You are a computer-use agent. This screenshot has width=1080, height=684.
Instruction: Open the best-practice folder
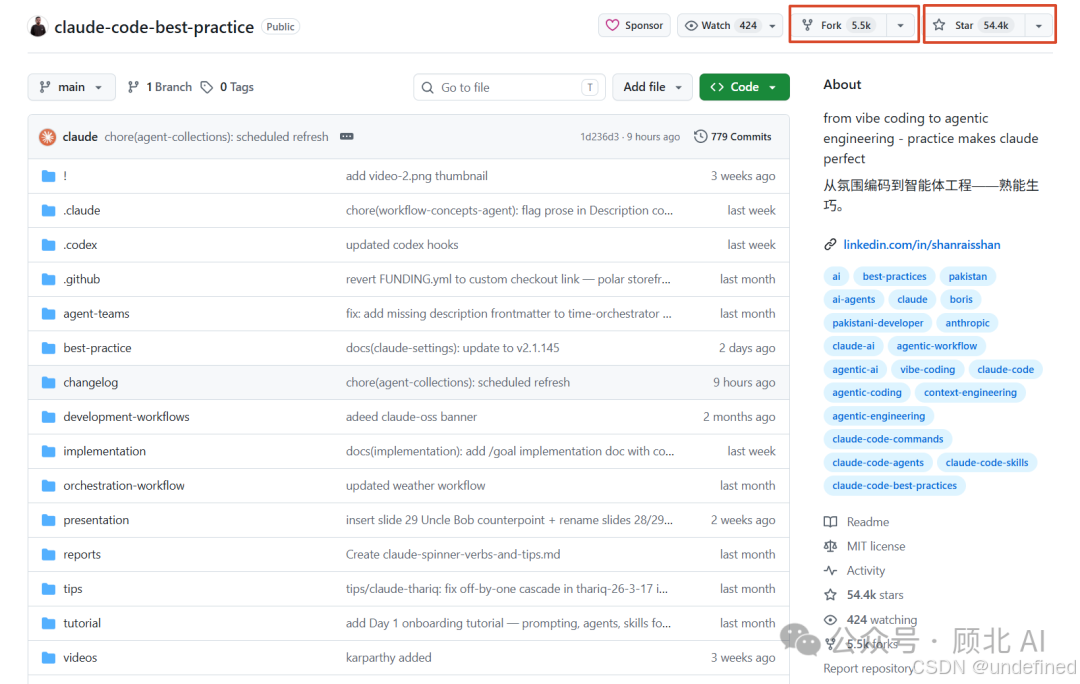[97, 348]
